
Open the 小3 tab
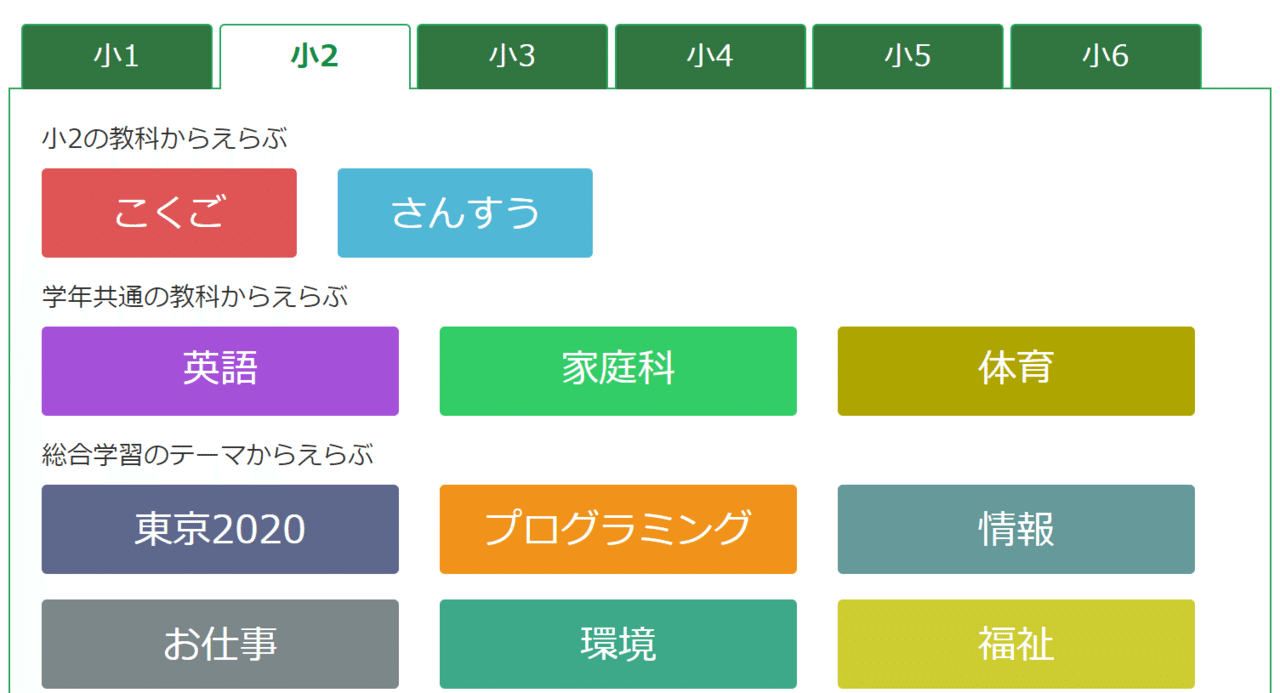pos(512,56)
